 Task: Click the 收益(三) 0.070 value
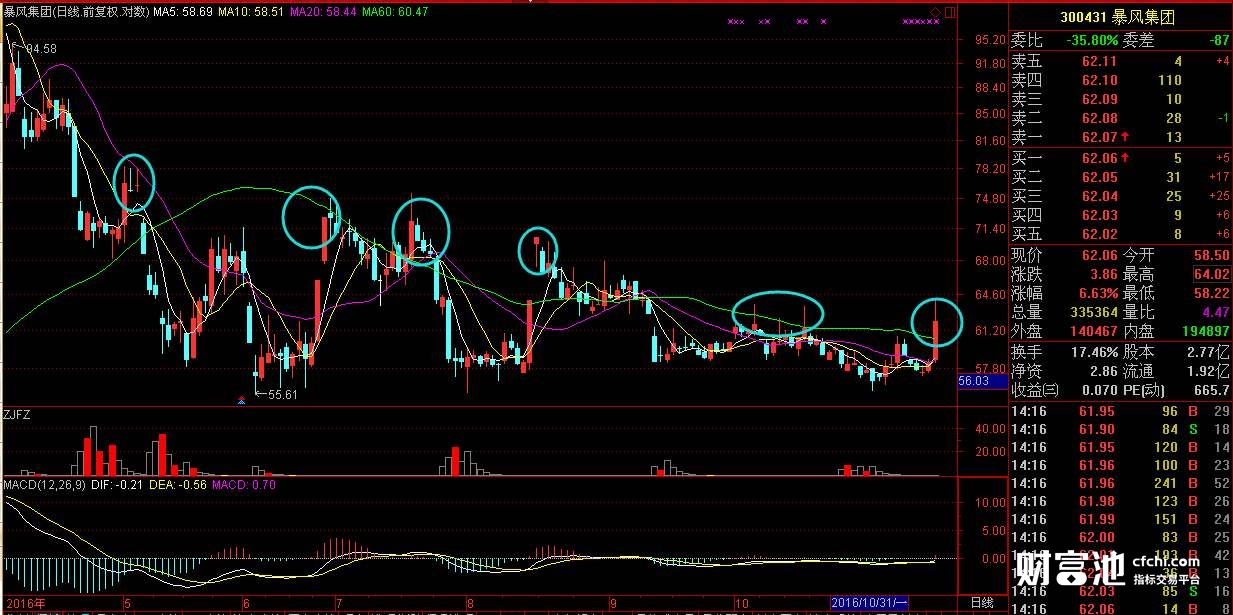point(1099,390)
